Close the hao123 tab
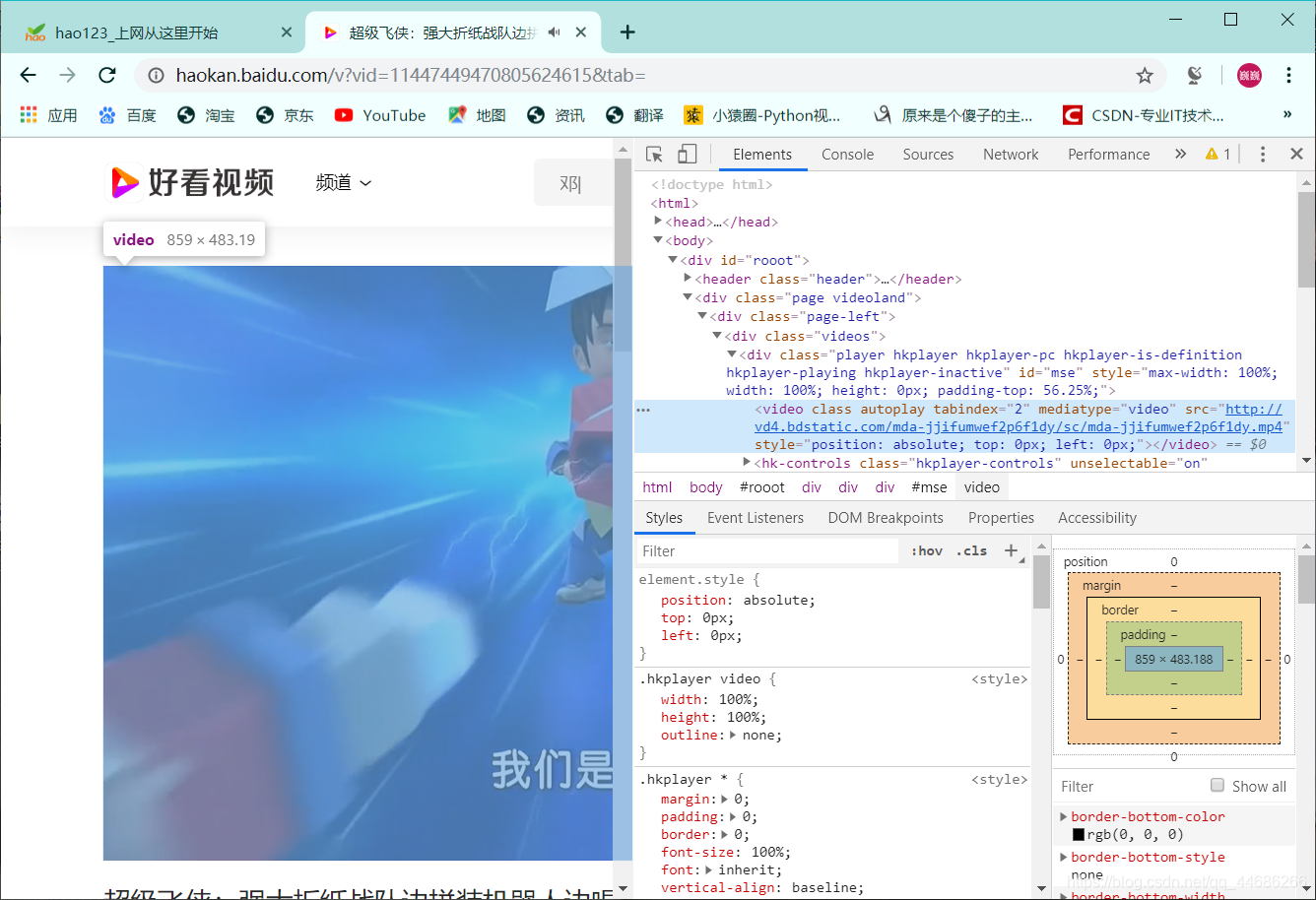Screen dimensions: 1316x900 287,32
